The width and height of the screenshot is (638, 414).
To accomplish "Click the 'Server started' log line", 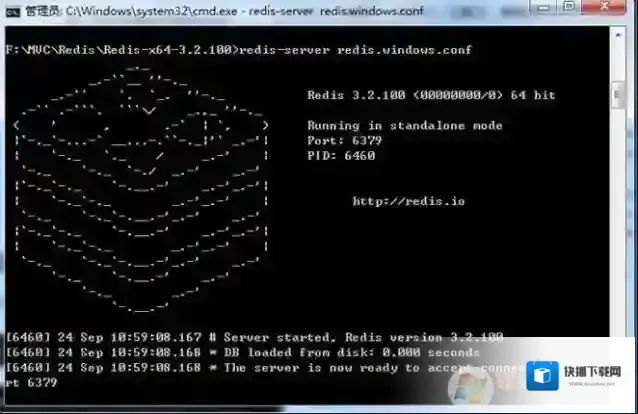I will click(x=255, y=338).
